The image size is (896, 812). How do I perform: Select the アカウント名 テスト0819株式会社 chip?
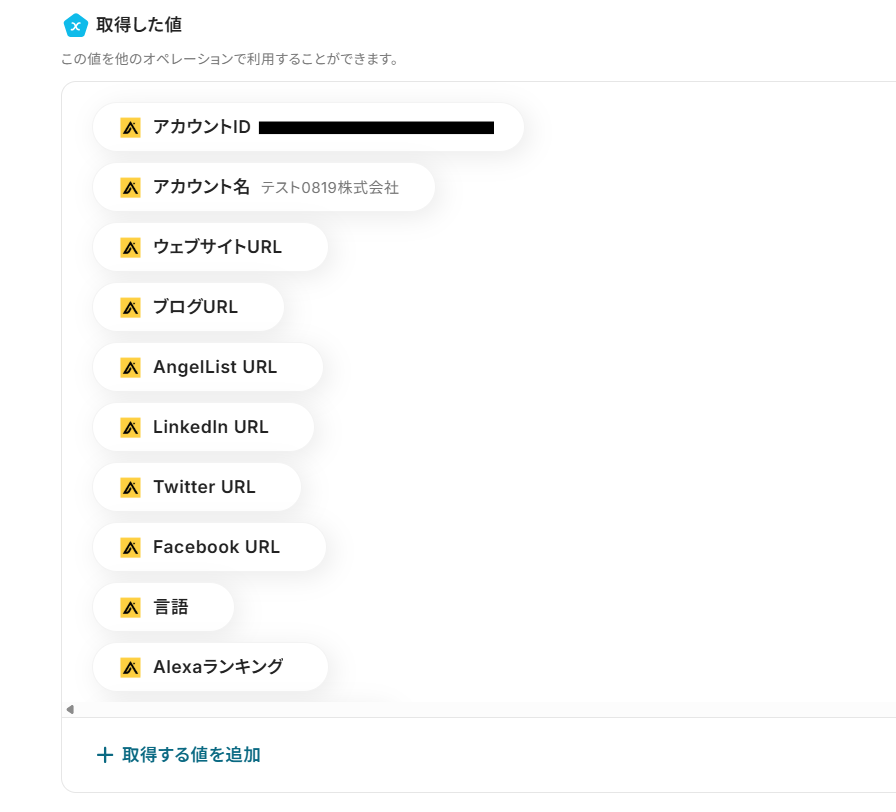(x=264, y=187)
